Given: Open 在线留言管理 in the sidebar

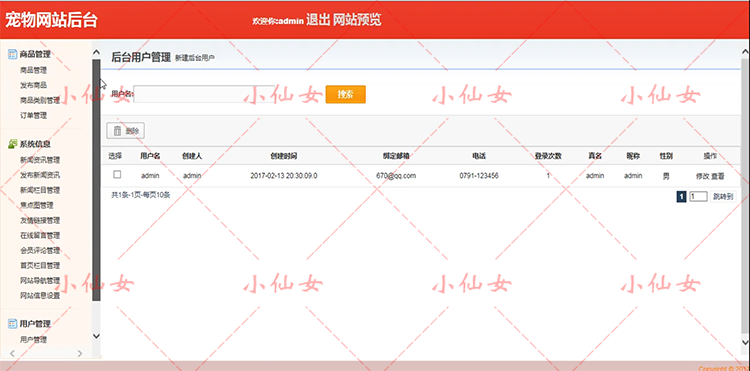Looking at the screenshot, I should pyautogui.click(x=40, y=235).
